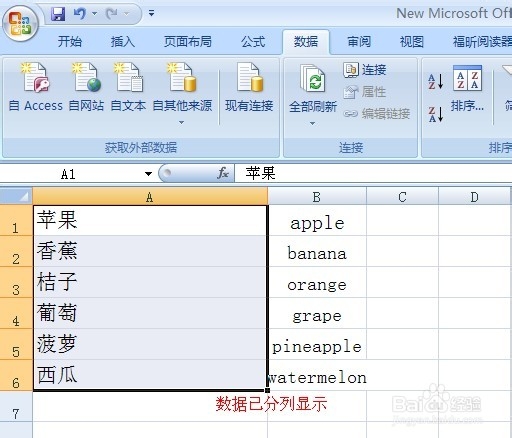This screenshot has height=438, width=512.
Task: Select cell containing apple
Action: (x=317, y=220)
